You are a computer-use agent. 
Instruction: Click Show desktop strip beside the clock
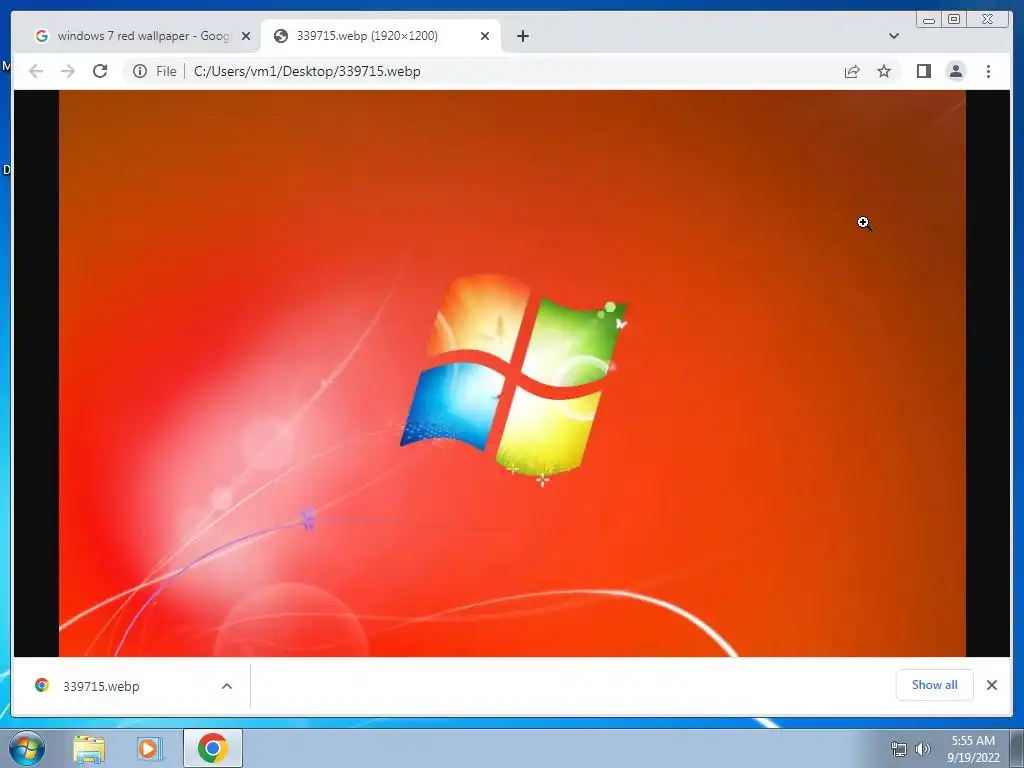1016,749
